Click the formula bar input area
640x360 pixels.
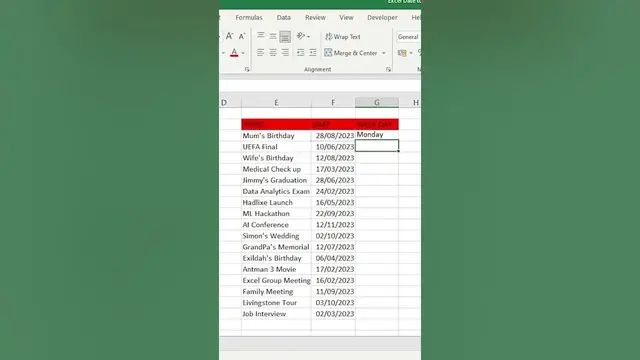(x=320, y=86)
